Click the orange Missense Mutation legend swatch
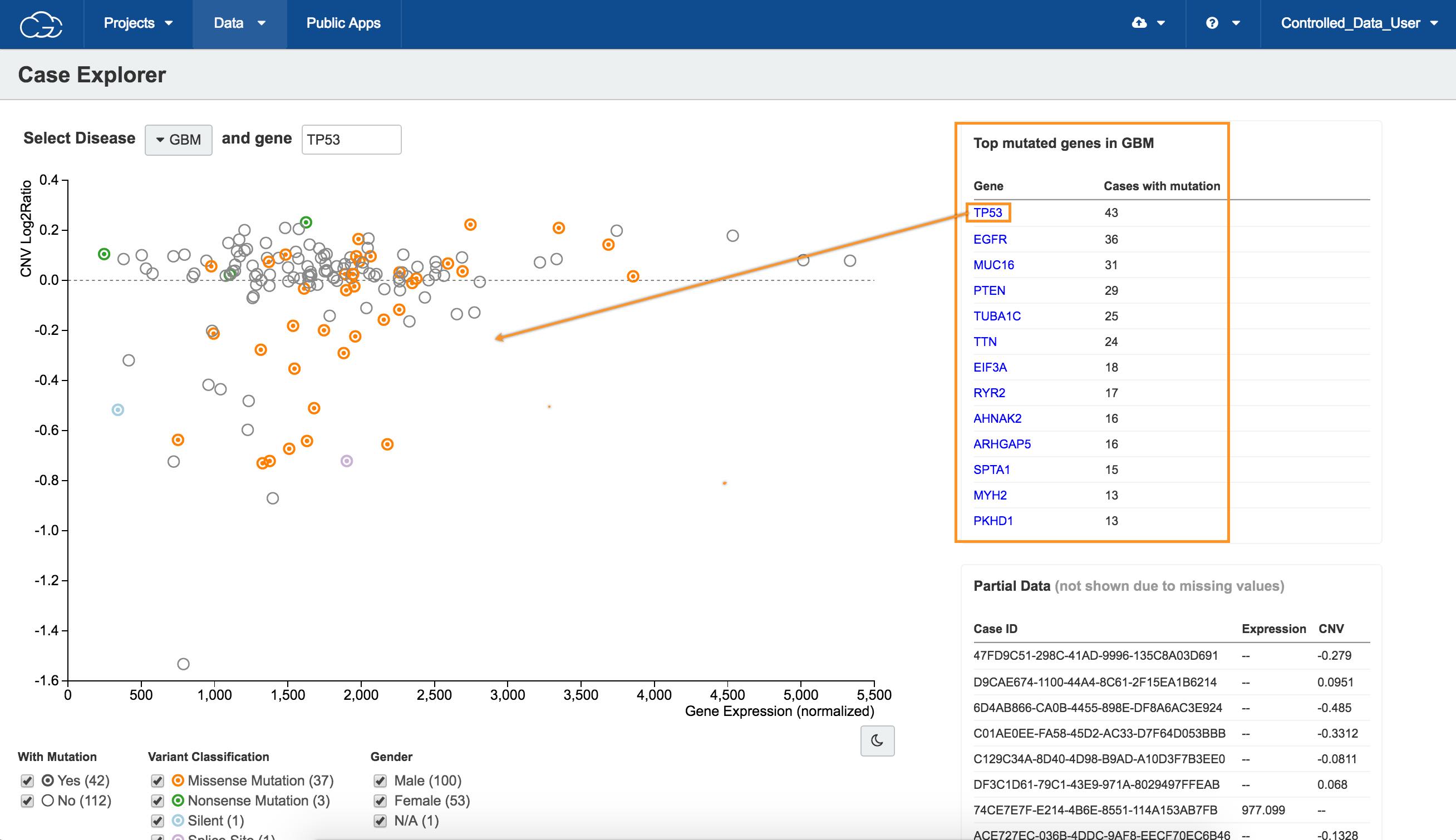Viewport: 1456px width, 840px height. click(x=178, y=780)
